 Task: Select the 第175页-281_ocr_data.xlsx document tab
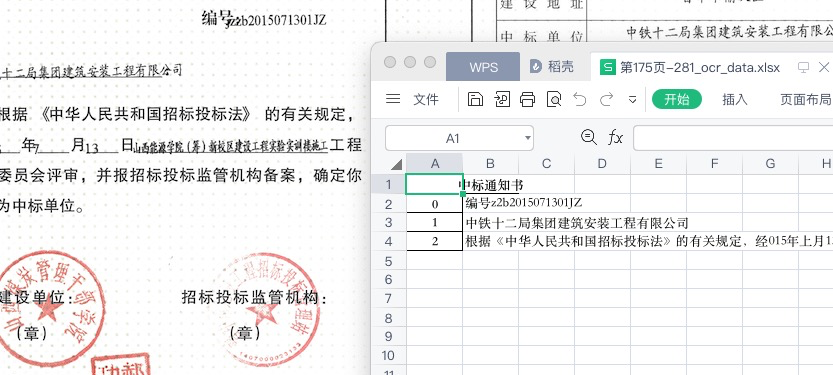tap(700, 67)
